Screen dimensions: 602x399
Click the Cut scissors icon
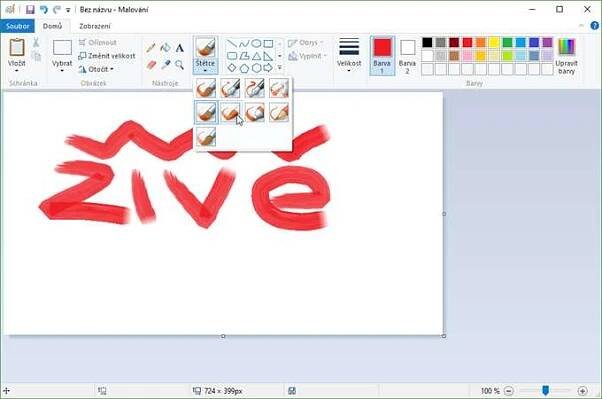[x=36, y=42]
